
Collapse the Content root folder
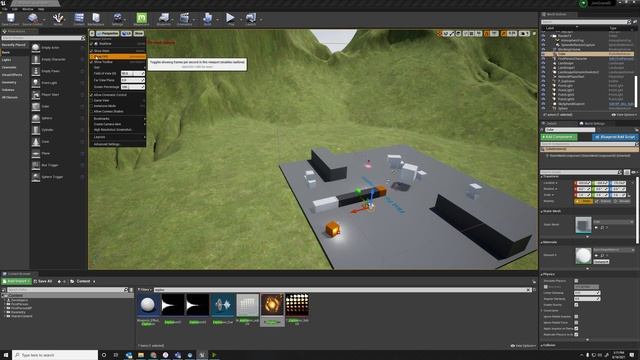[x=4, y=296]
